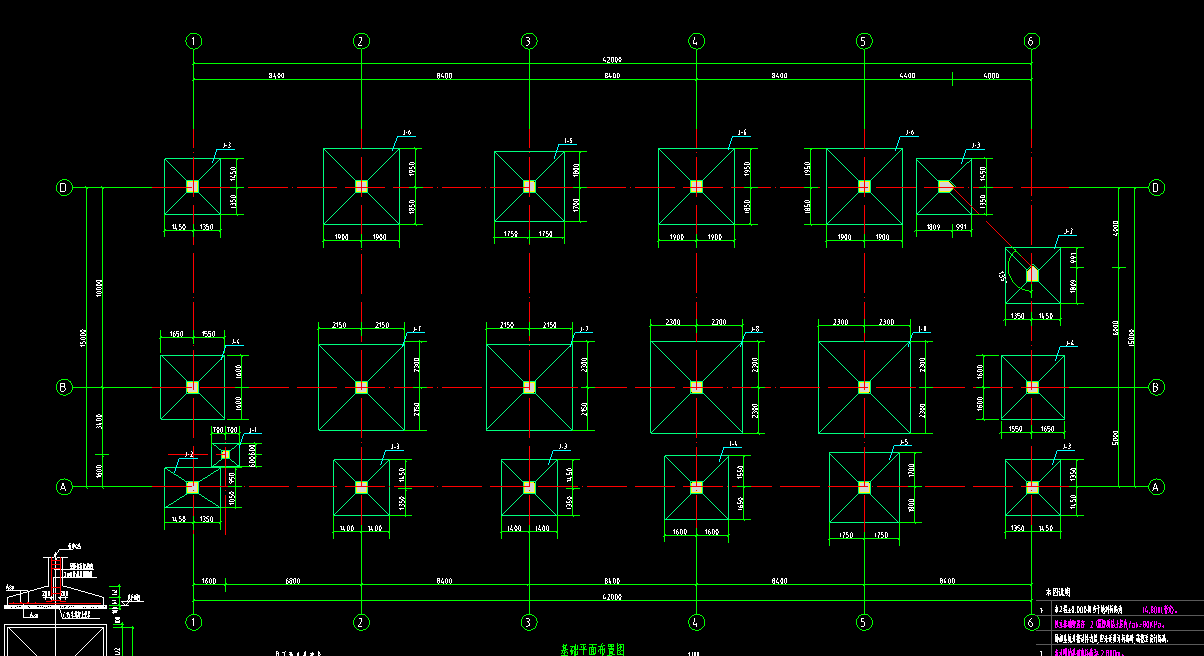The width and height of the screenshot is (1204, 656).
Task: Pick right-side axis bubble A
Action: pos(1157,487)
